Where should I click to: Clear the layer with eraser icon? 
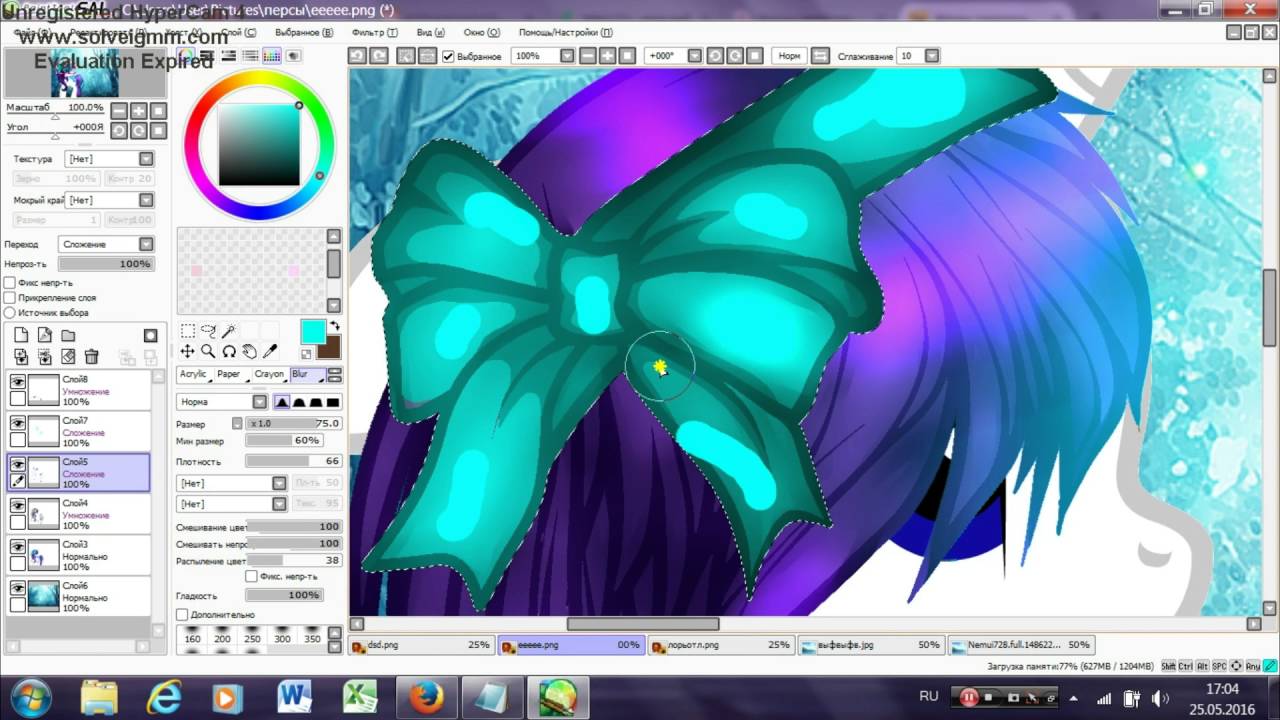click(68, 356)
